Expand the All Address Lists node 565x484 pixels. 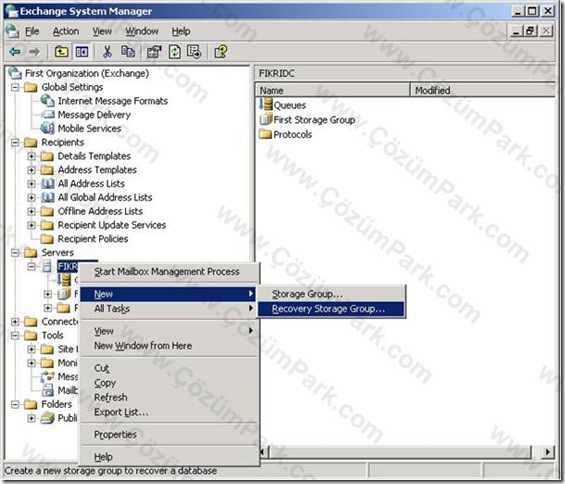[31, 183]
